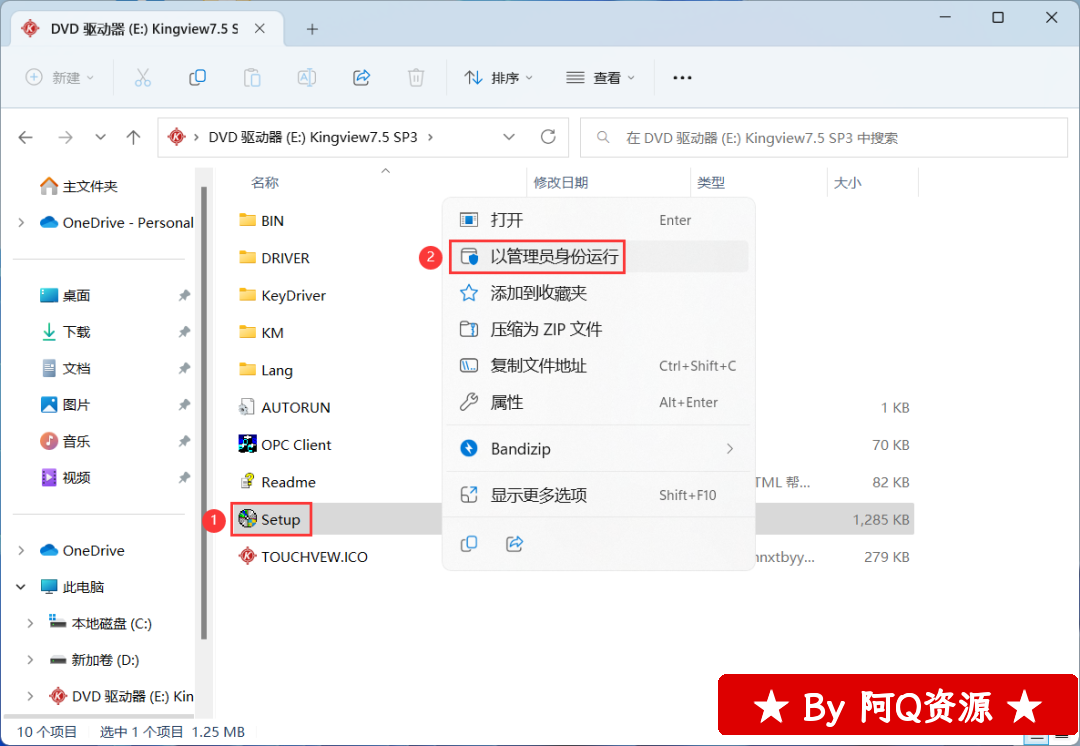This screenshot has width=1080, height=746.
Task: Select the TOUCHVEW.ICO file icon
Action: [x=247, y=556]
